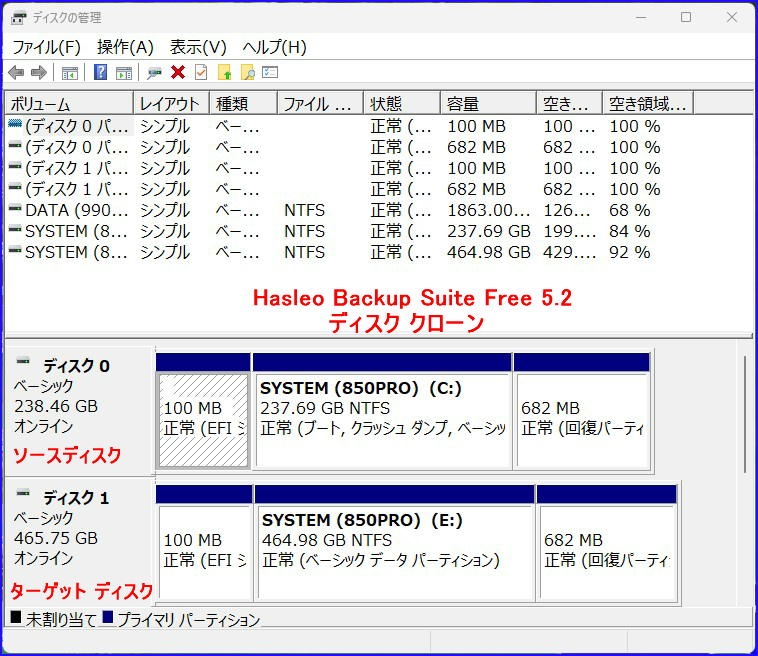Open the 操作(A) menu
758x656 pixels.
(x=125, y=47)
